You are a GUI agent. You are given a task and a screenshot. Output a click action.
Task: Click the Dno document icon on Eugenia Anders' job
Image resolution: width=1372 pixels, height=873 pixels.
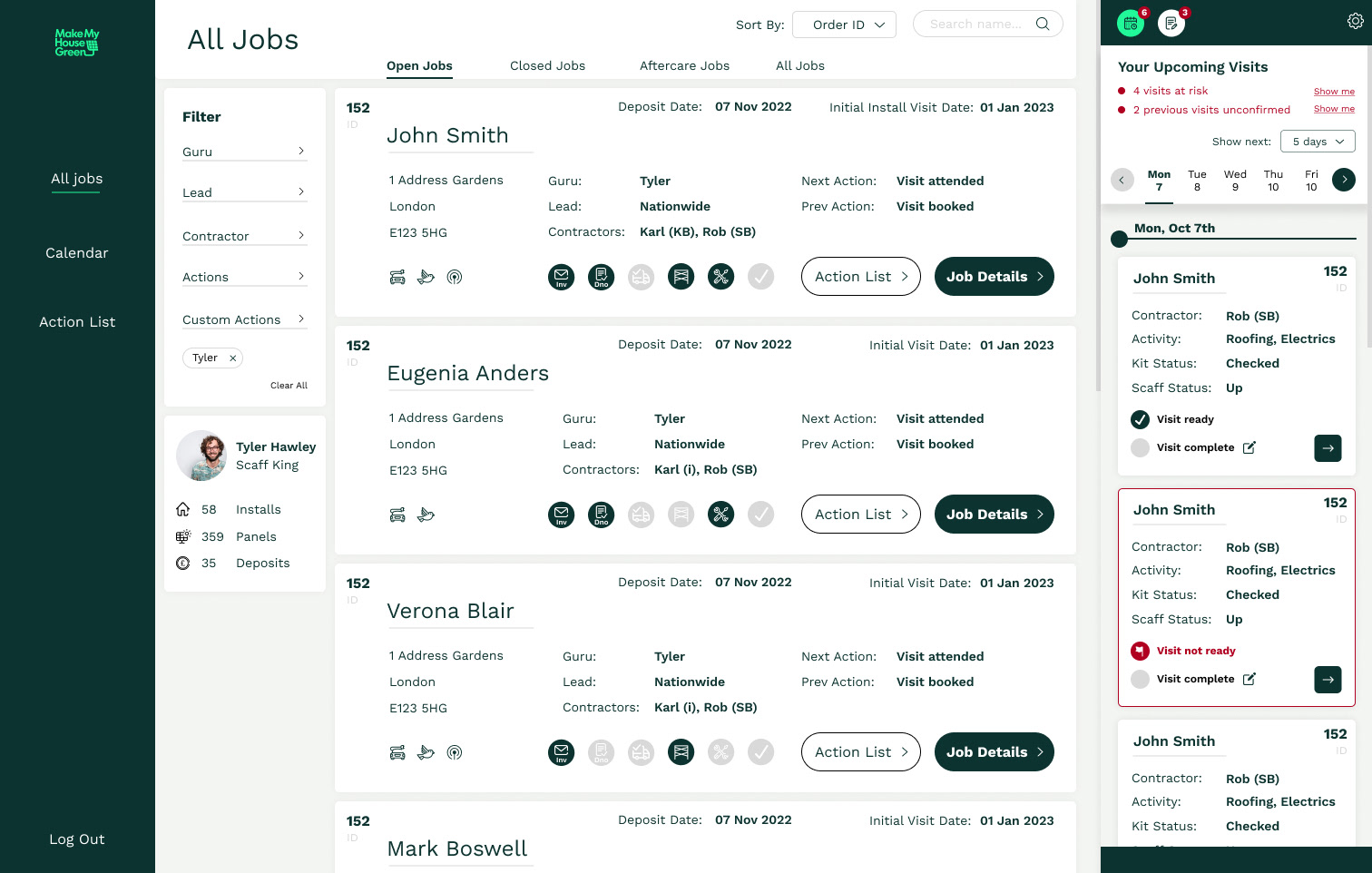click(x=602, y=515)
